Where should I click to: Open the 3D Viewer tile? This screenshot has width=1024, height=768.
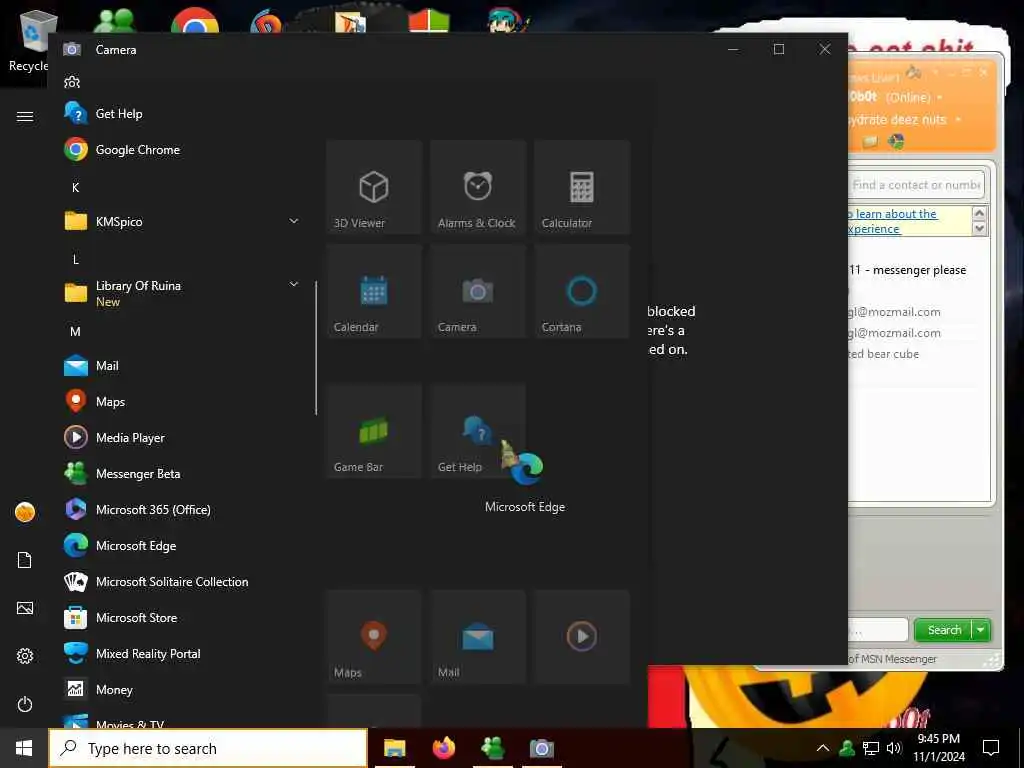[374, 187]
